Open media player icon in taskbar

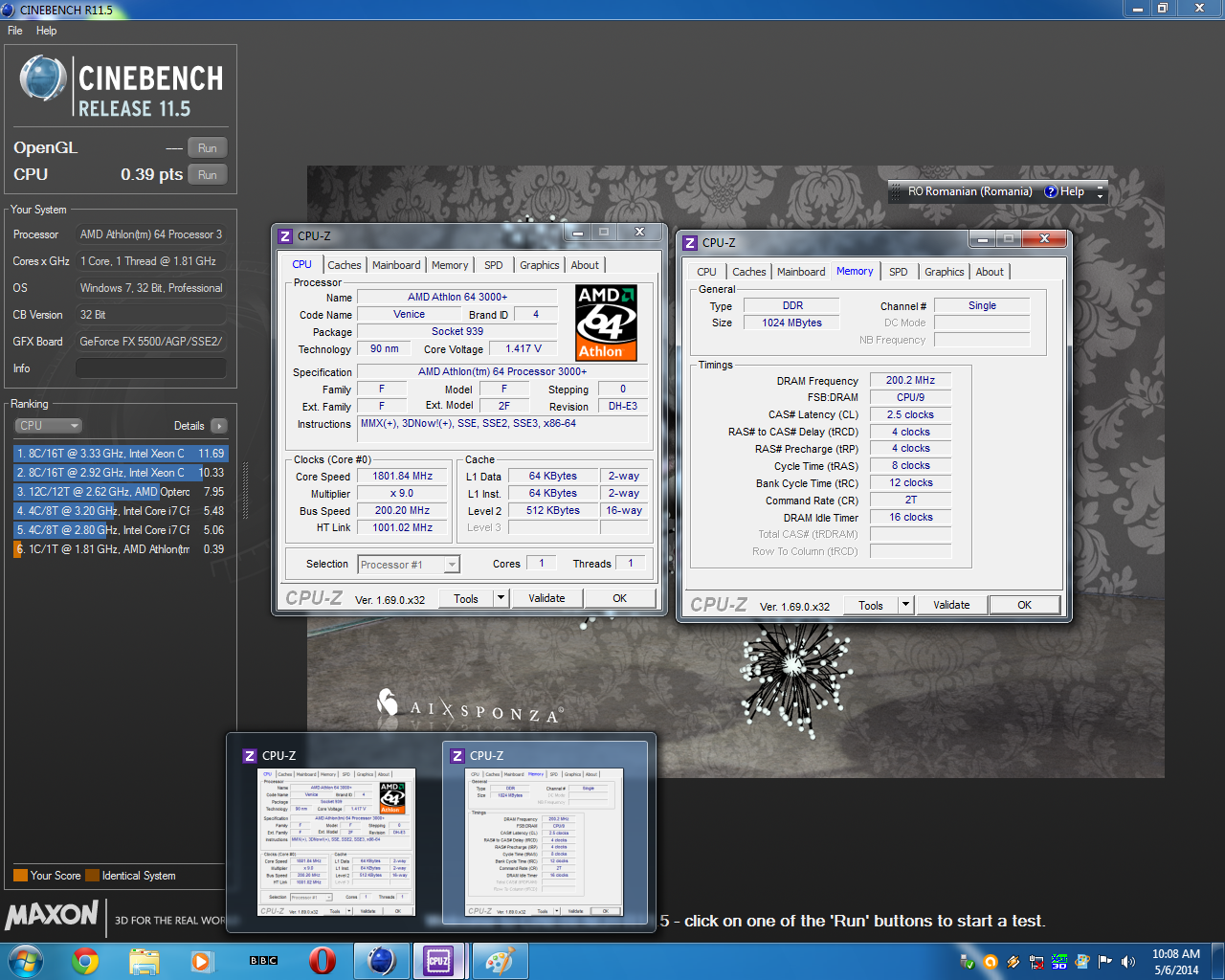pyautogui.click(x=201, y=961)
